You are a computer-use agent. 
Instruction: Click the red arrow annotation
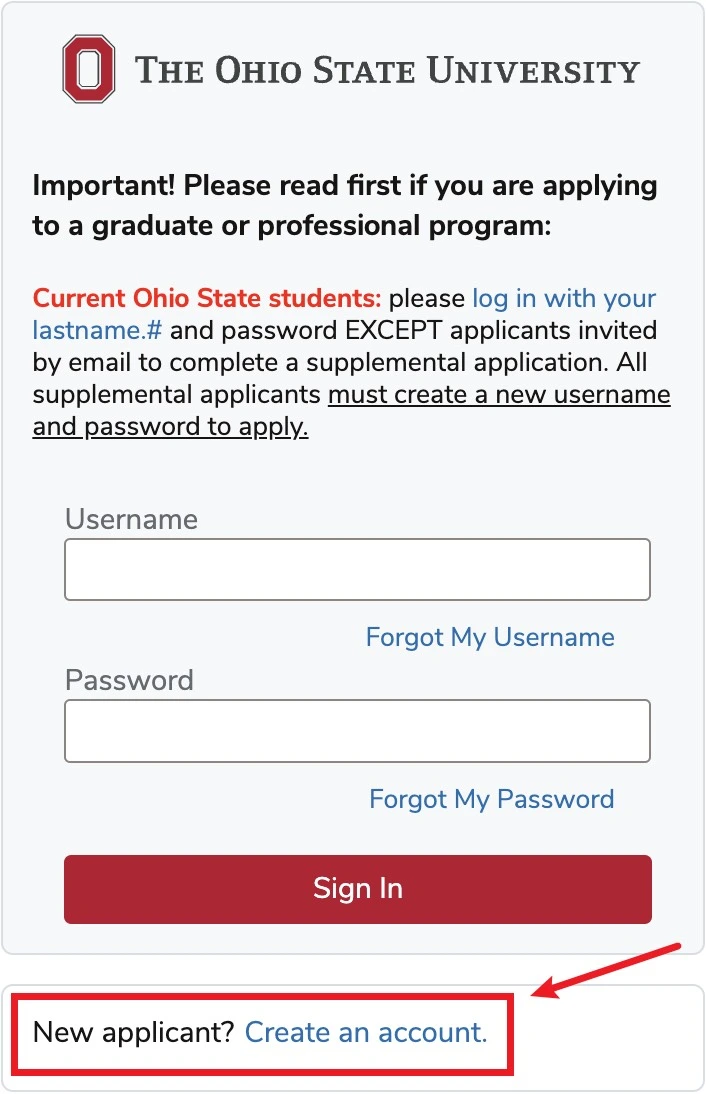[x=606, y=970]
